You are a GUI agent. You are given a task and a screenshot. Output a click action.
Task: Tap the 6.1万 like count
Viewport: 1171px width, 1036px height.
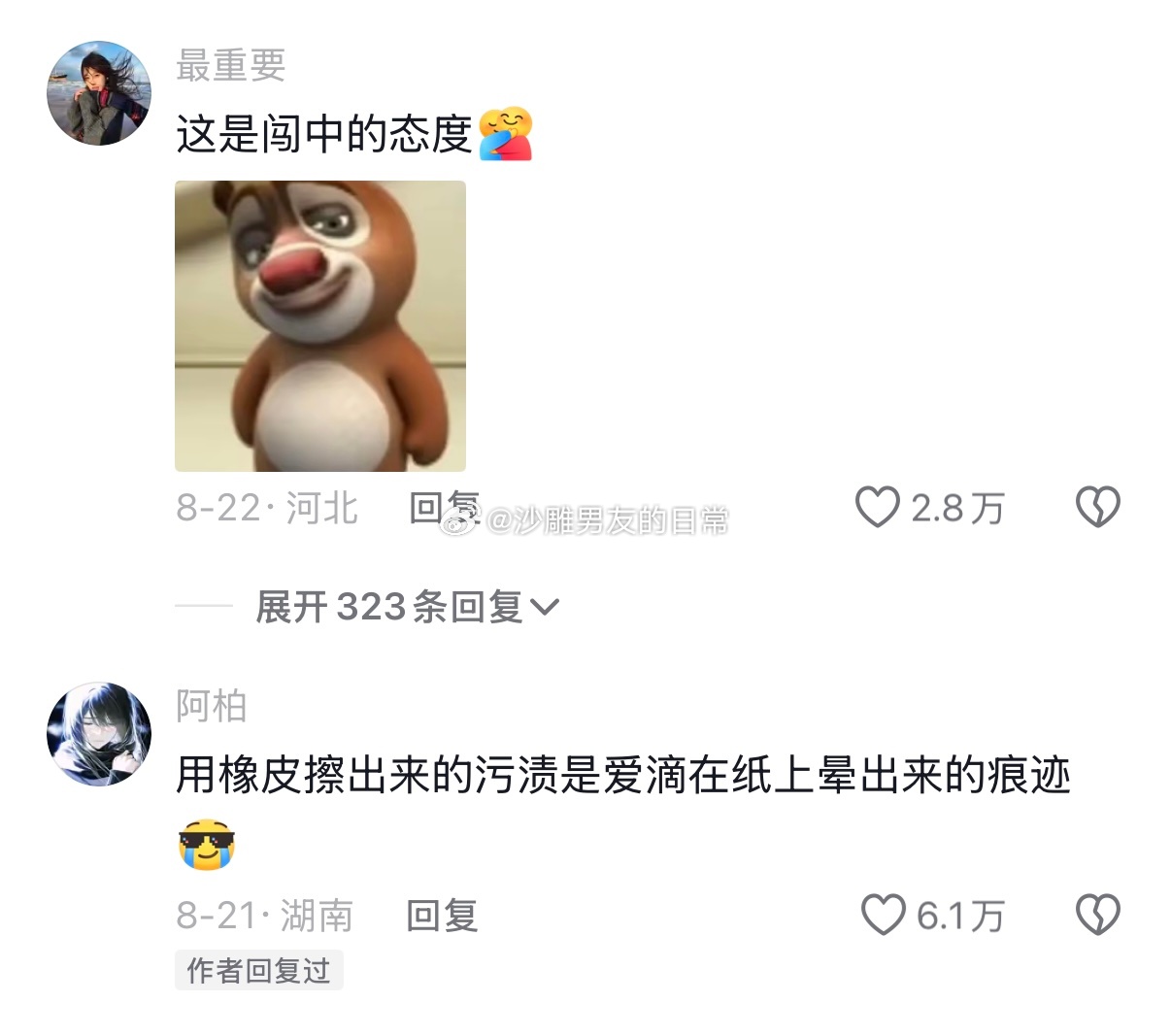click(960, 916)
